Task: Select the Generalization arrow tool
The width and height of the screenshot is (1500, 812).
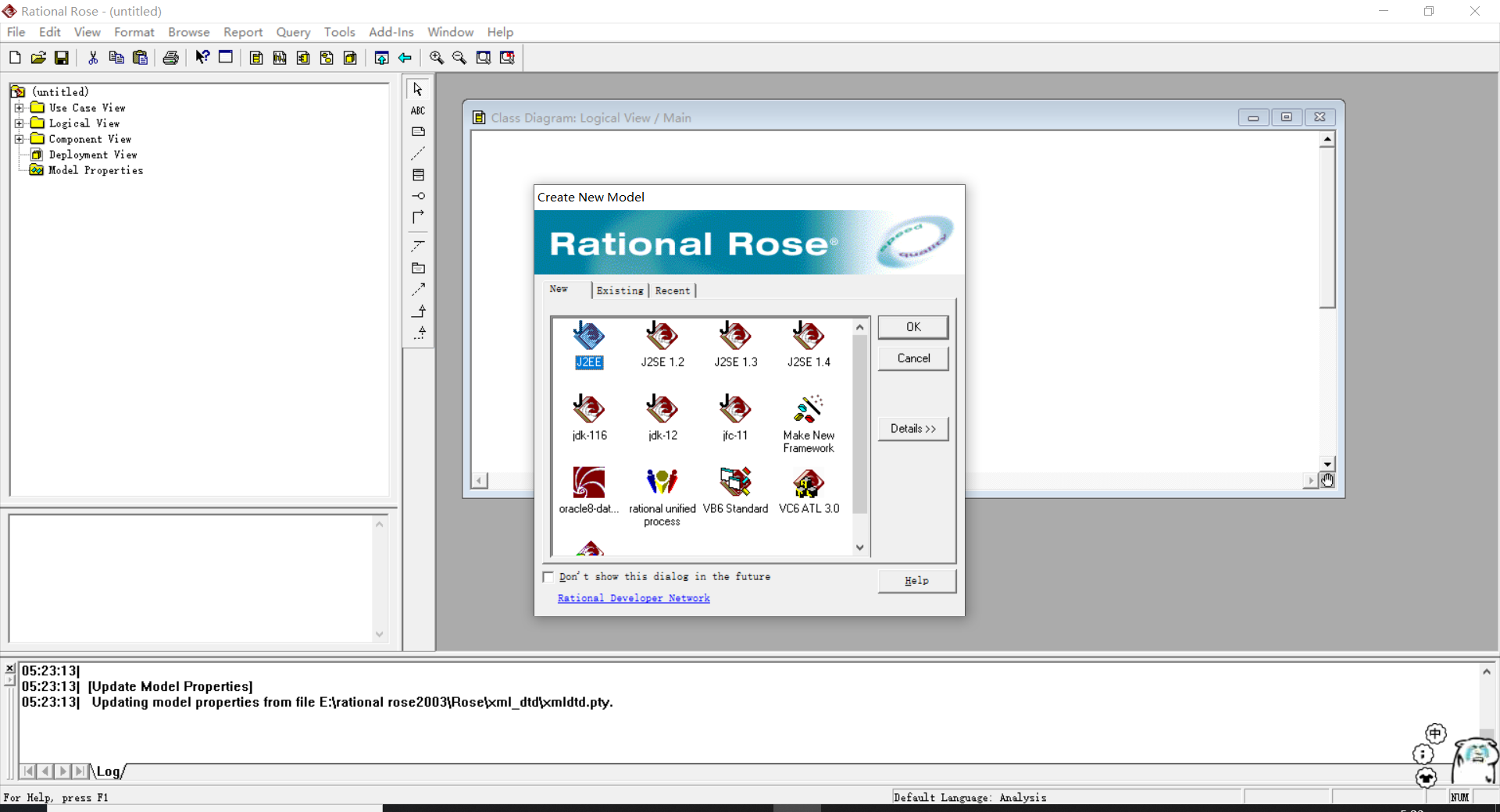Action: pyautogui.click(x=418, y=311)
